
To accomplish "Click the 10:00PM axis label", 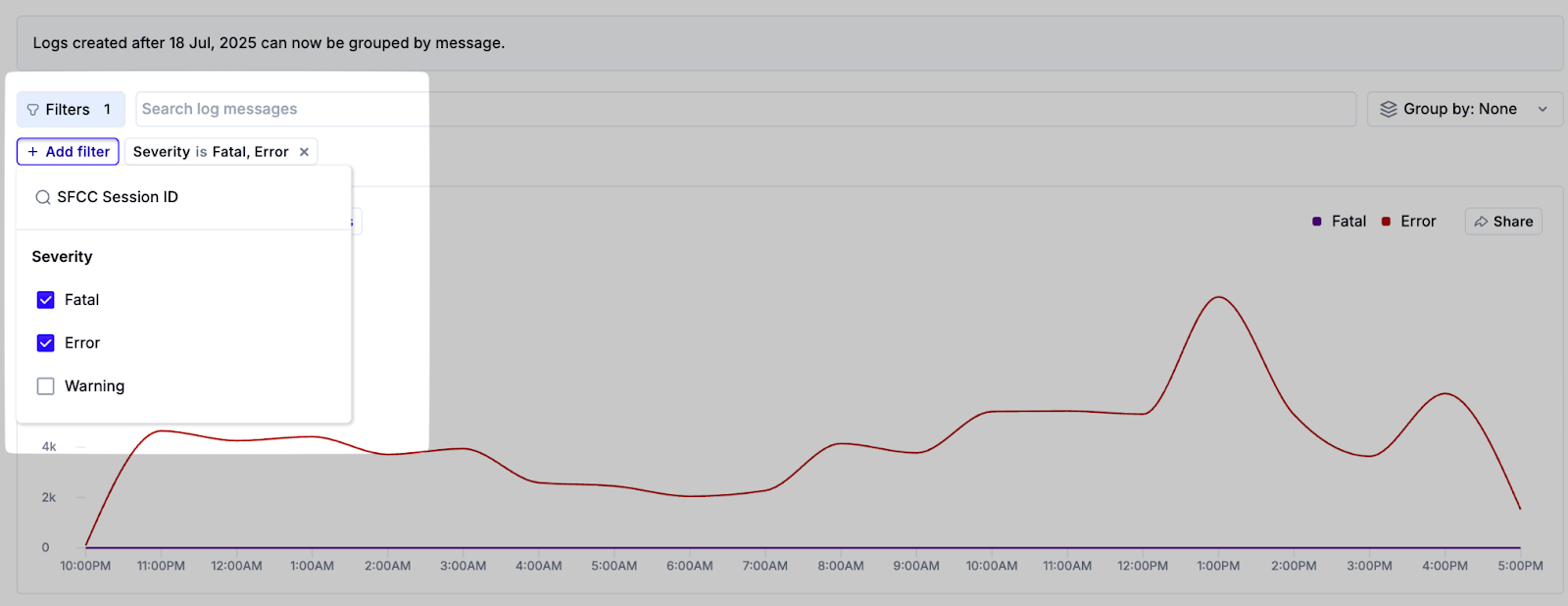I will (85, 566).
